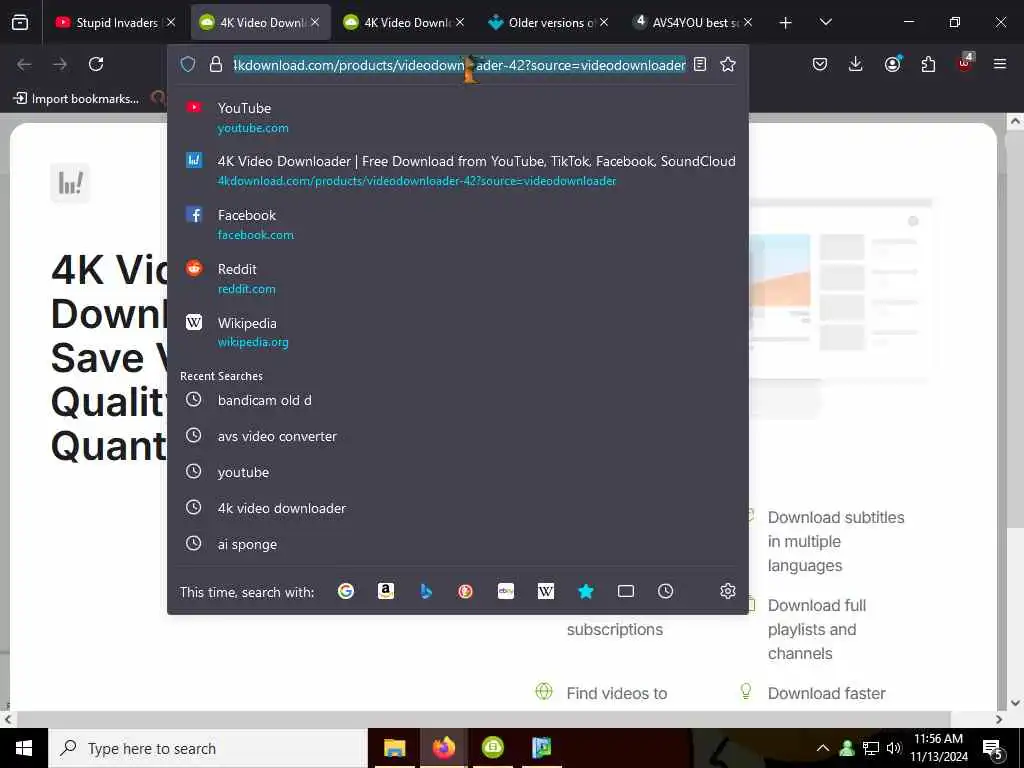Viewport: 1024px width, 768px height.
Task: Search this time with DuckDuckGo
Action: click(x=466, y=592)
